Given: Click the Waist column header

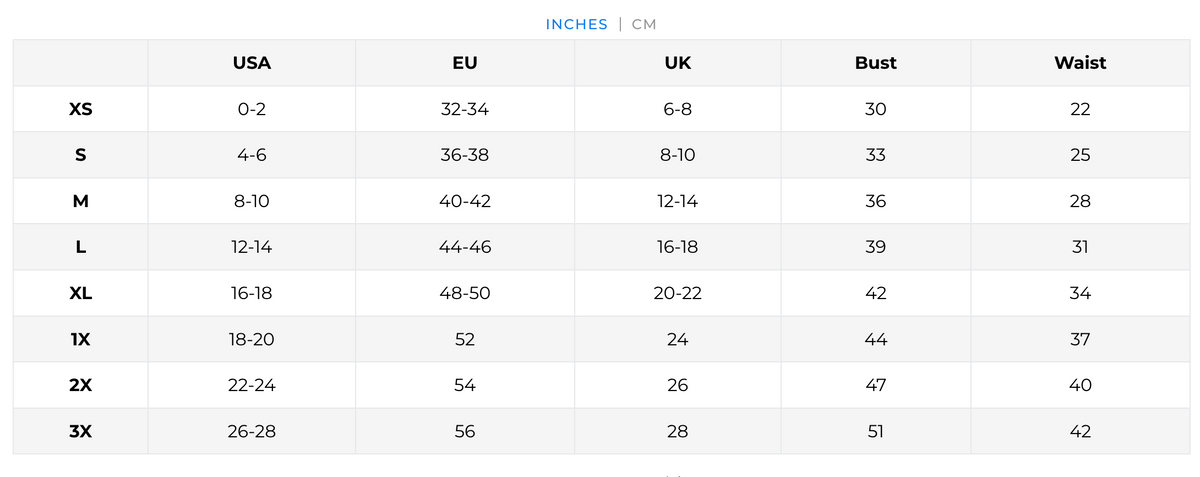Looking at the screenshot, I should [x=1080, y=63].
